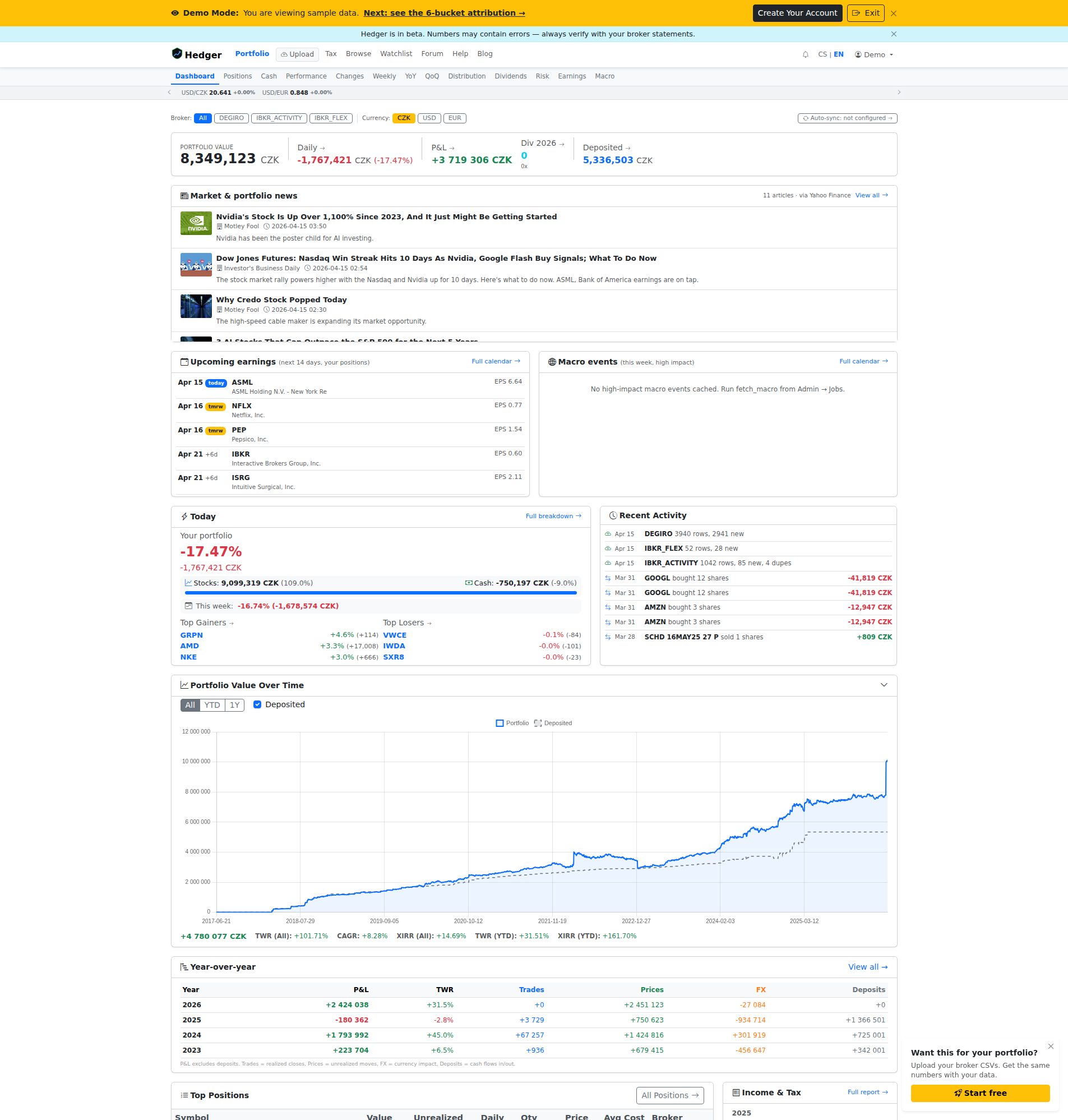Close the portfolio promo popup
The width and height of the screenshot is (1068, 1120).
[1051, 1047]
